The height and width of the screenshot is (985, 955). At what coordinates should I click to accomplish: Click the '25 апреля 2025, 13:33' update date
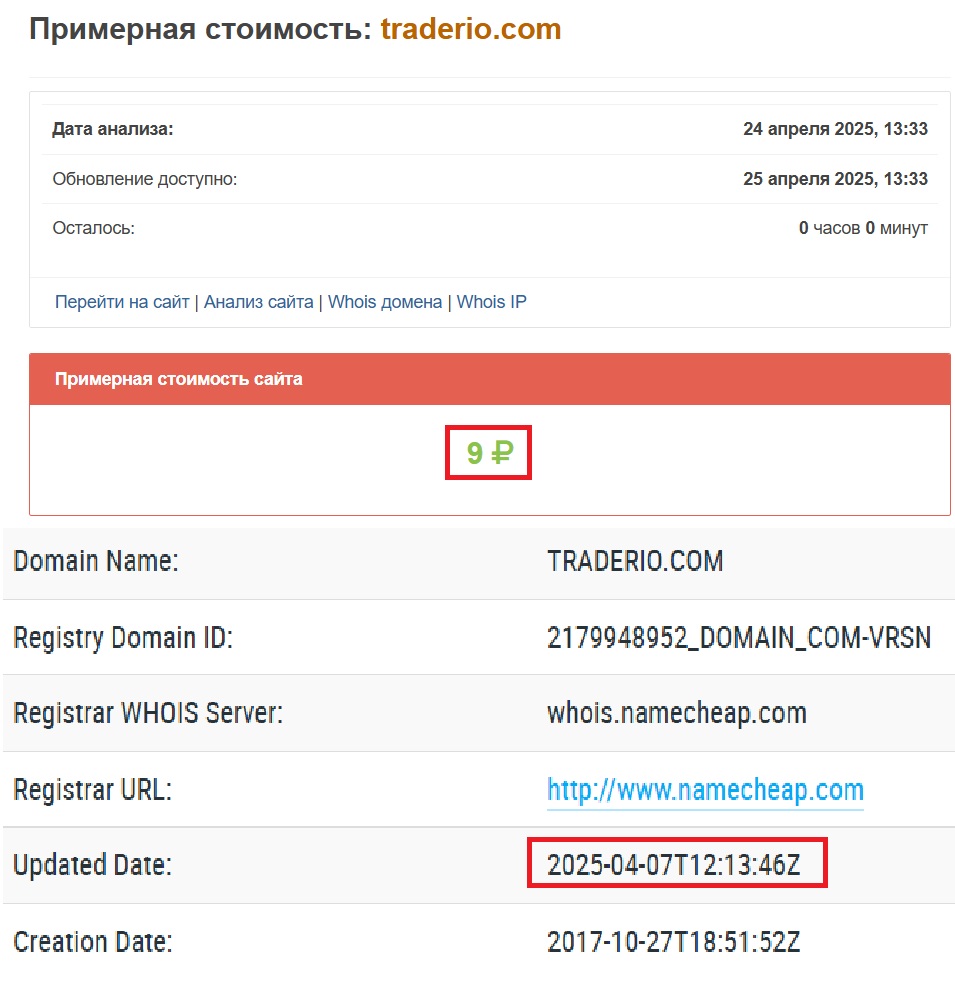835,179
